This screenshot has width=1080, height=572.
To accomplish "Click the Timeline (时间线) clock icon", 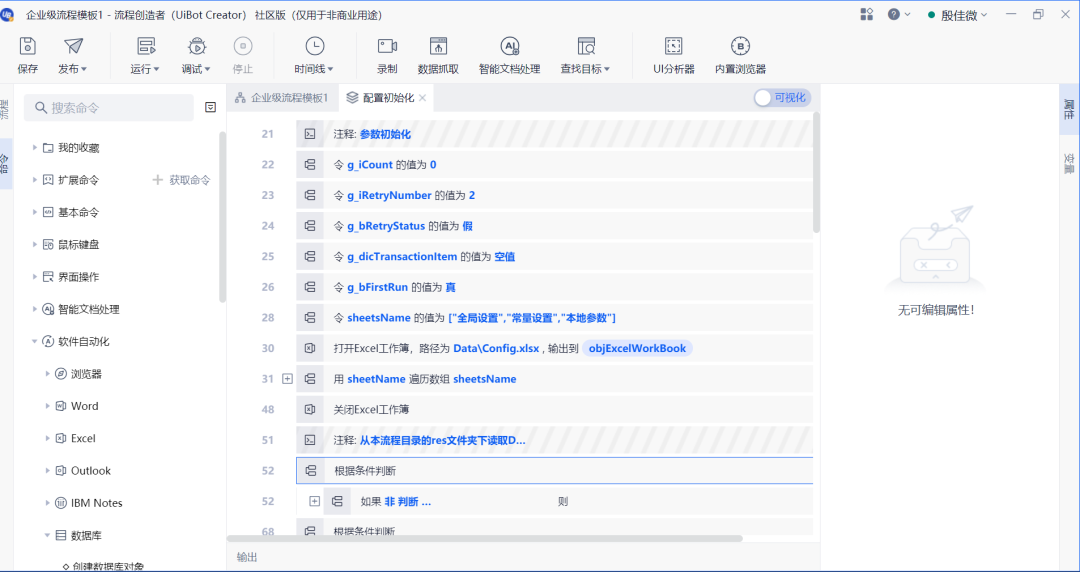I will (x=315, y=46).
